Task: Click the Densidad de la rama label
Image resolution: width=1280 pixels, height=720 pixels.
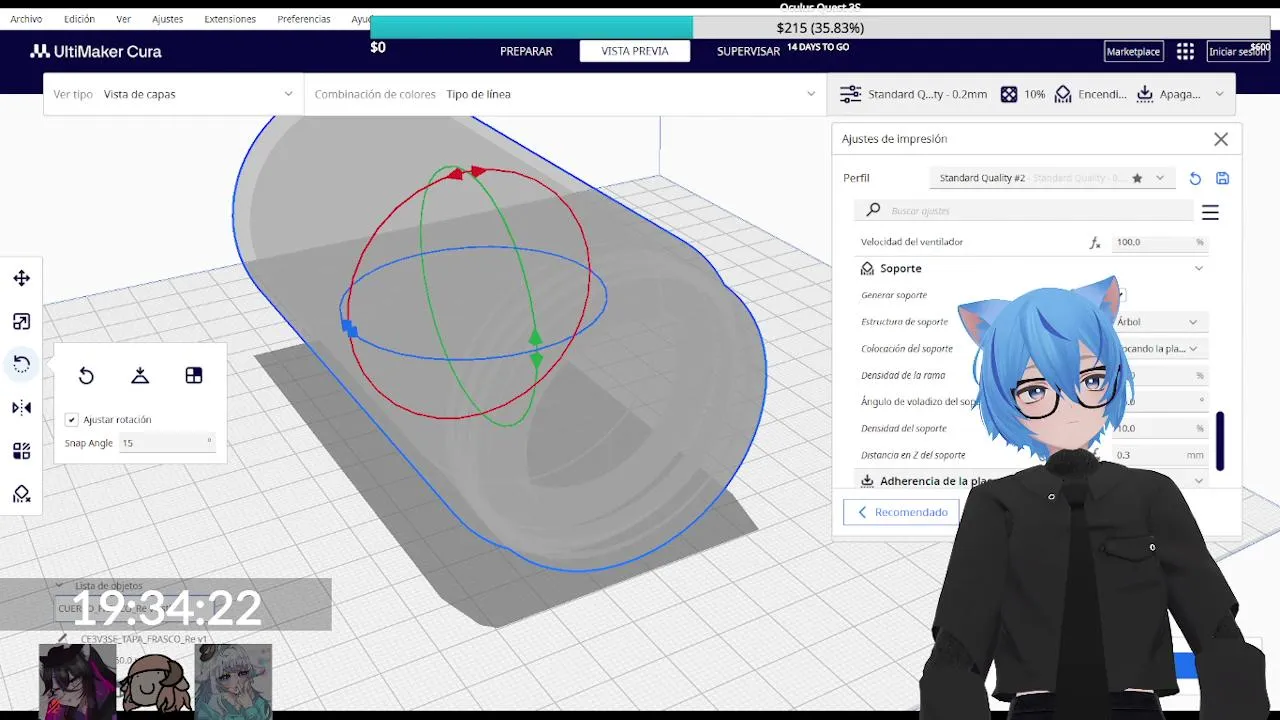Action: (903, 375)
